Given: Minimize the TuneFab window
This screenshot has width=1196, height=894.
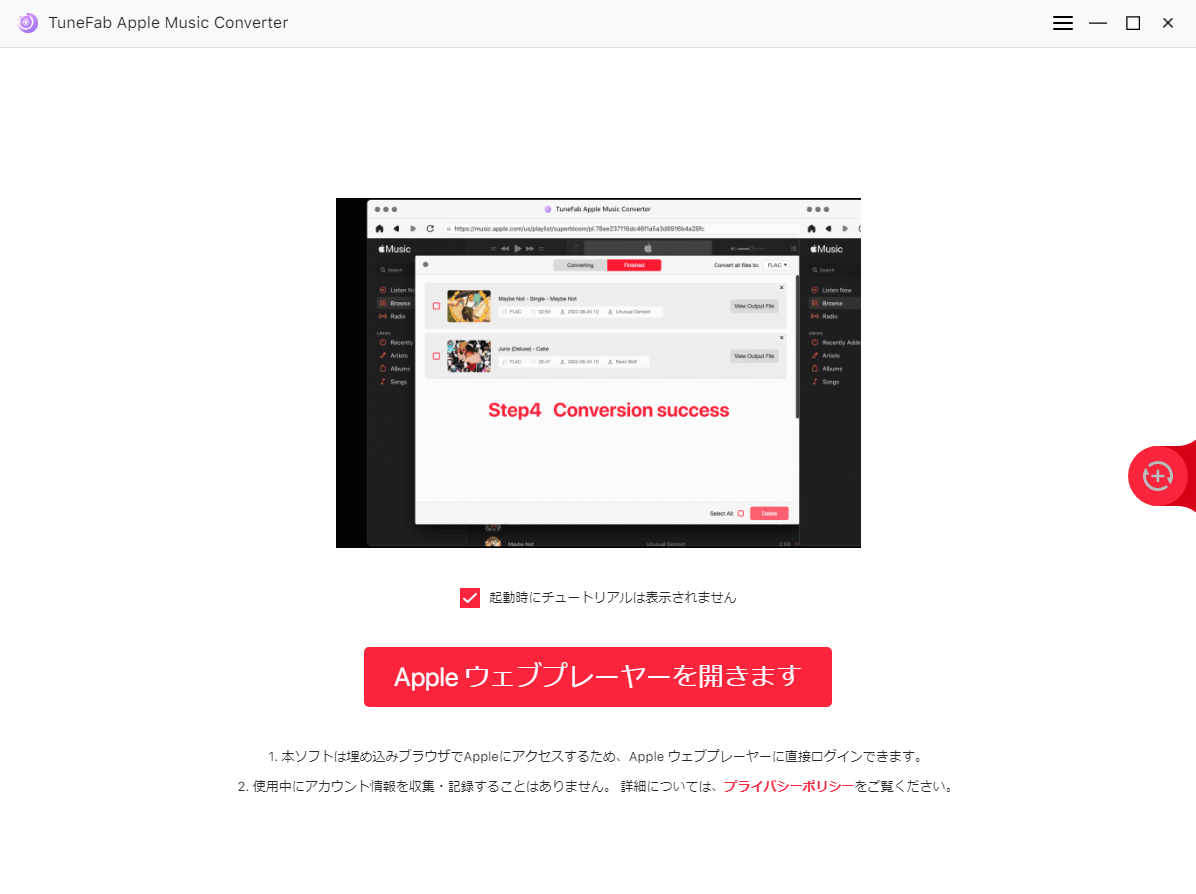Looking at the screenshot, I should tap(1098, 23).
